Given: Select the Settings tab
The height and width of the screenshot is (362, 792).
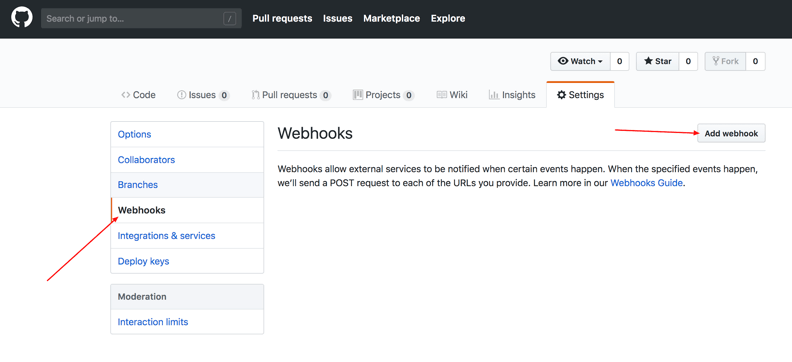Looking at the screenshot, I should point(580,95).
